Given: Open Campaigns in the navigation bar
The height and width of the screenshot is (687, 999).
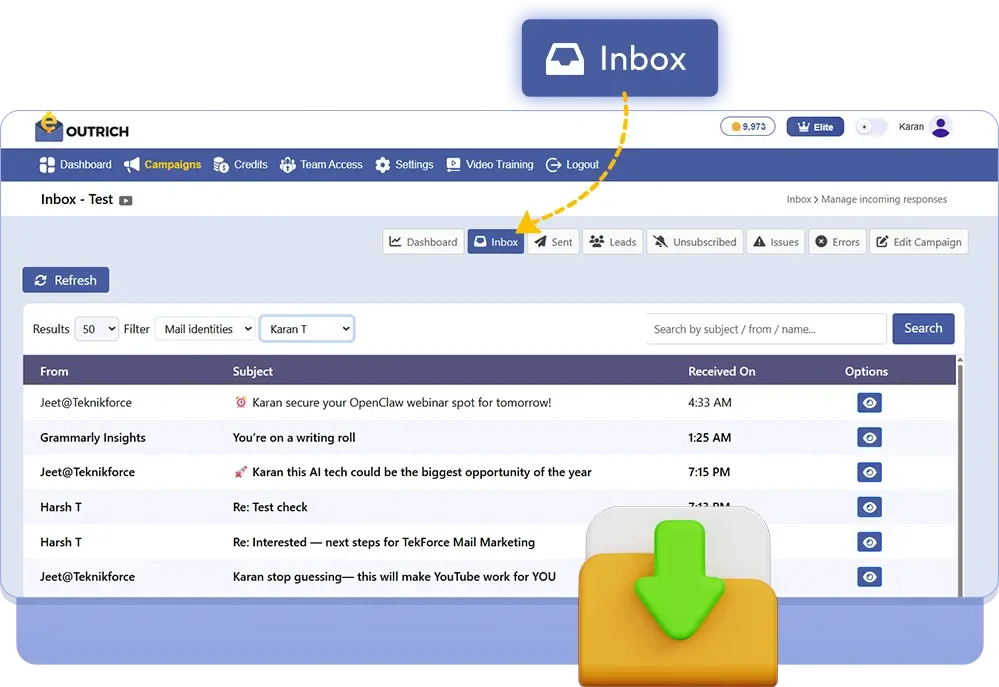Looking at the screenshot, I should coord(162,164).
